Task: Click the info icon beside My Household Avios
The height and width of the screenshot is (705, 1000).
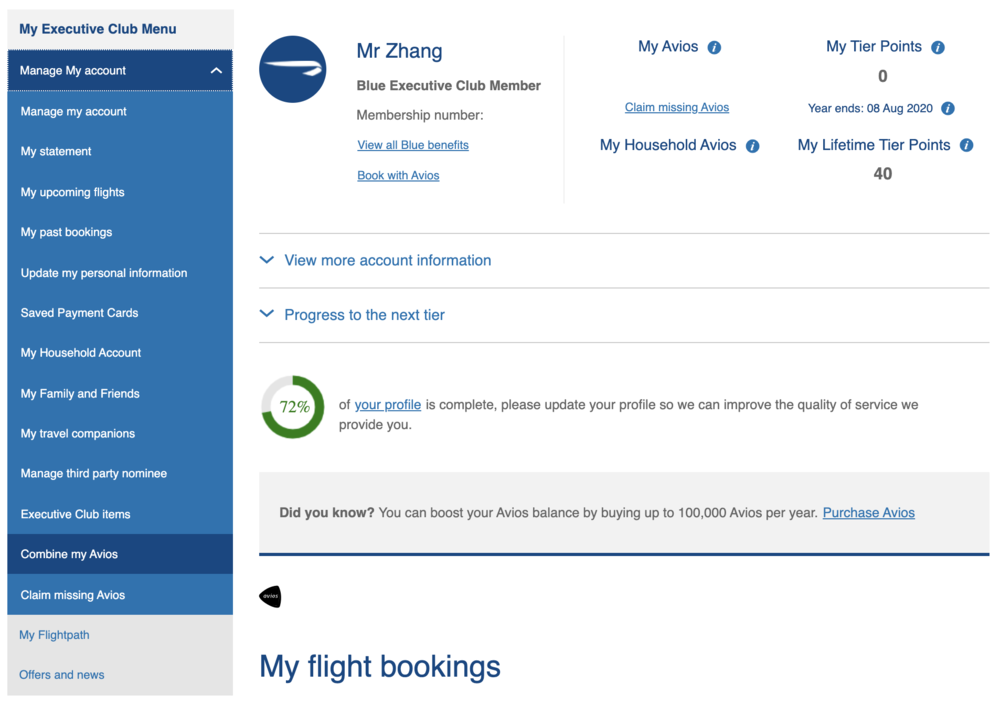Action: pyautogui.click(x=752, y=146)
